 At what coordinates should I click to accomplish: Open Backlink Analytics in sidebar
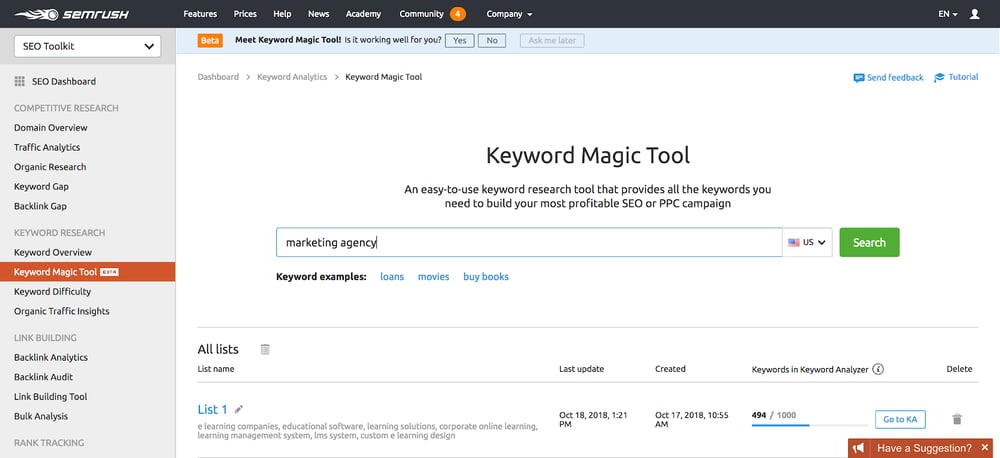pos(51,358)
